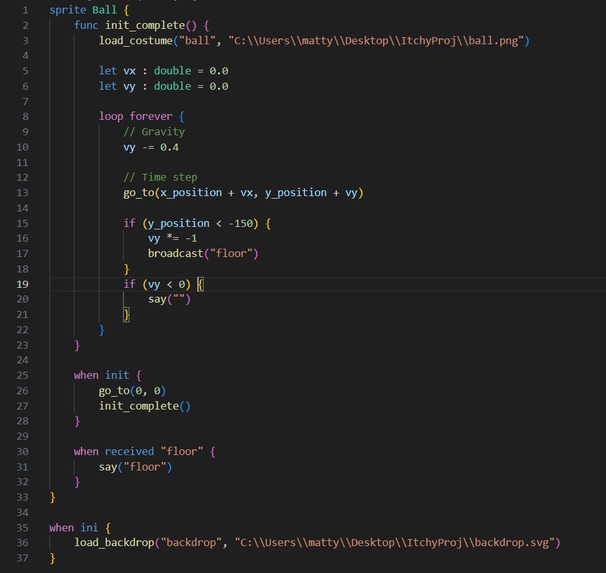Image resolution: width=606 pixels, height=573 pixels.
Task: Click 'y_position' inside the go_to arguments
Action: [x=296, y=193]
